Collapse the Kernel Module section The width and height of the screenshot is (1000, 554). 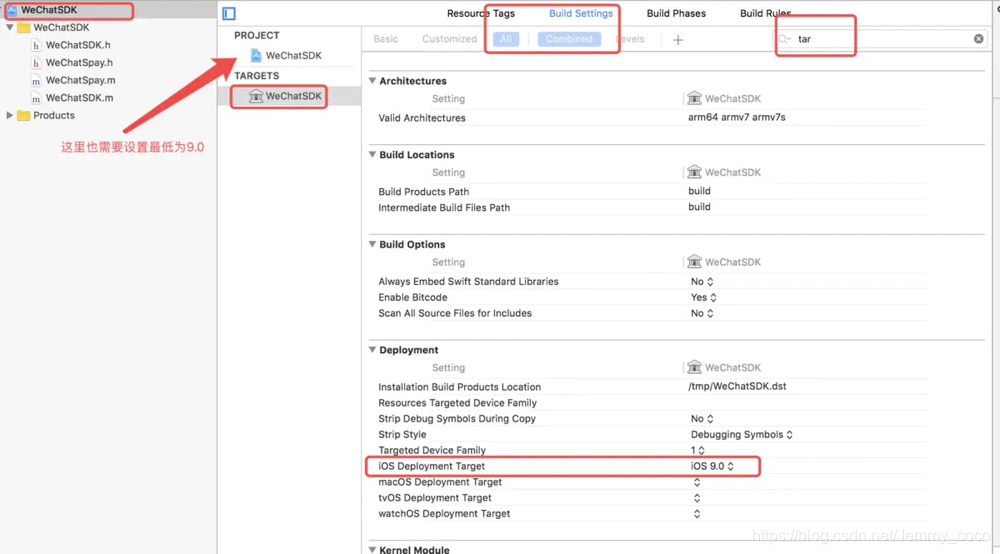click(x=372, y=549)
